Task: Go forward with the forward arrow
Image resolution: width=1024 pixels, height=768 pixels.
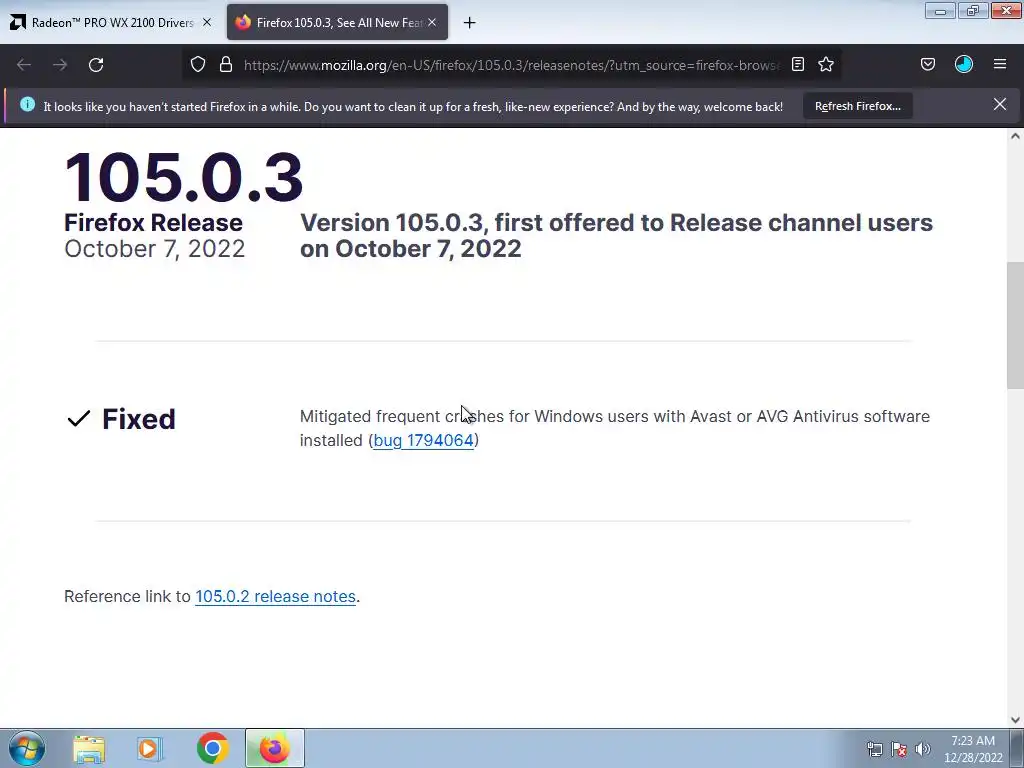Action: [x=60, y=65]
